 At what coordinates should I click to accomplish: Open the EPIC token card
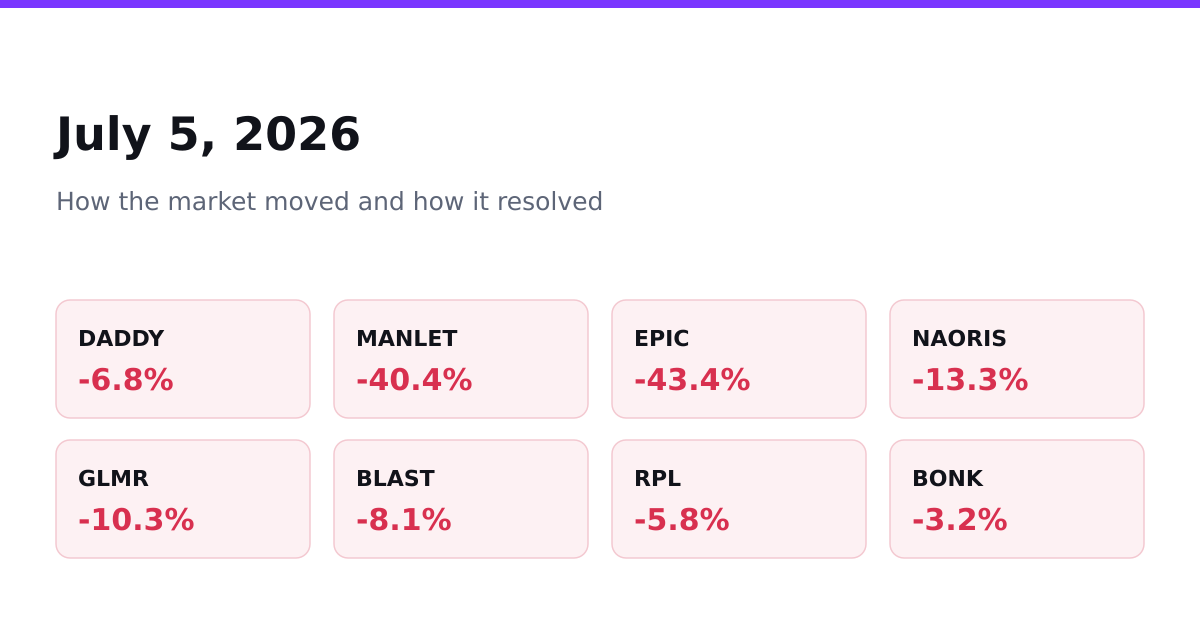[x=739, y=359]
